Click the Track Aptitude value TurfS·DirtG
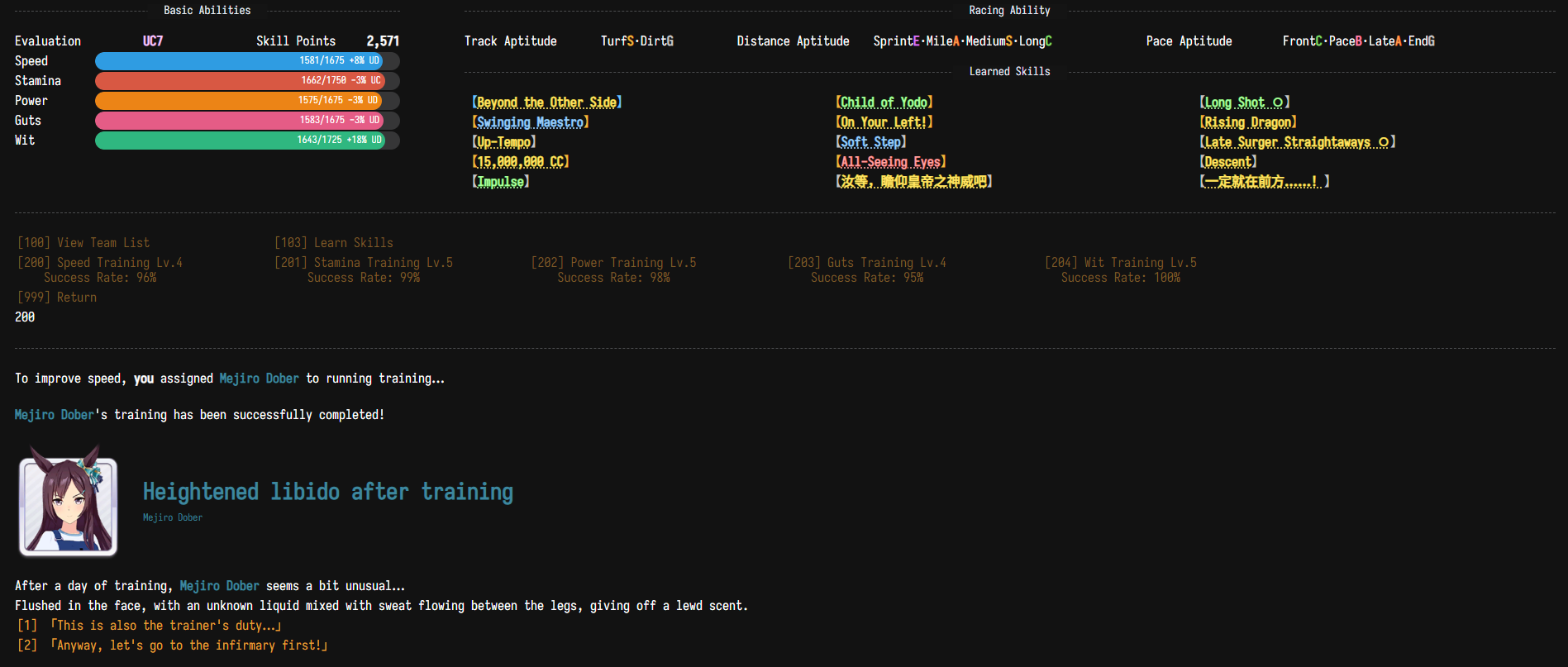The height and width of the screenshot is (667, 1568). [x=637, y=41]
